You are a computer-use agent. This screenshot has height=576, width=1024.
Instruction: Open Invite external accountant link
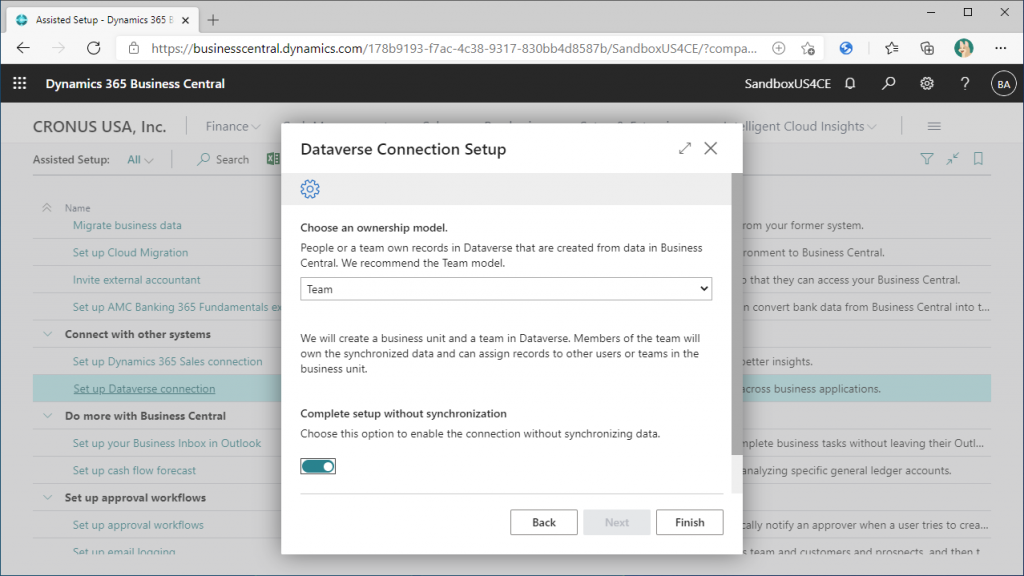pyautogui.click(x=136, y=280)
